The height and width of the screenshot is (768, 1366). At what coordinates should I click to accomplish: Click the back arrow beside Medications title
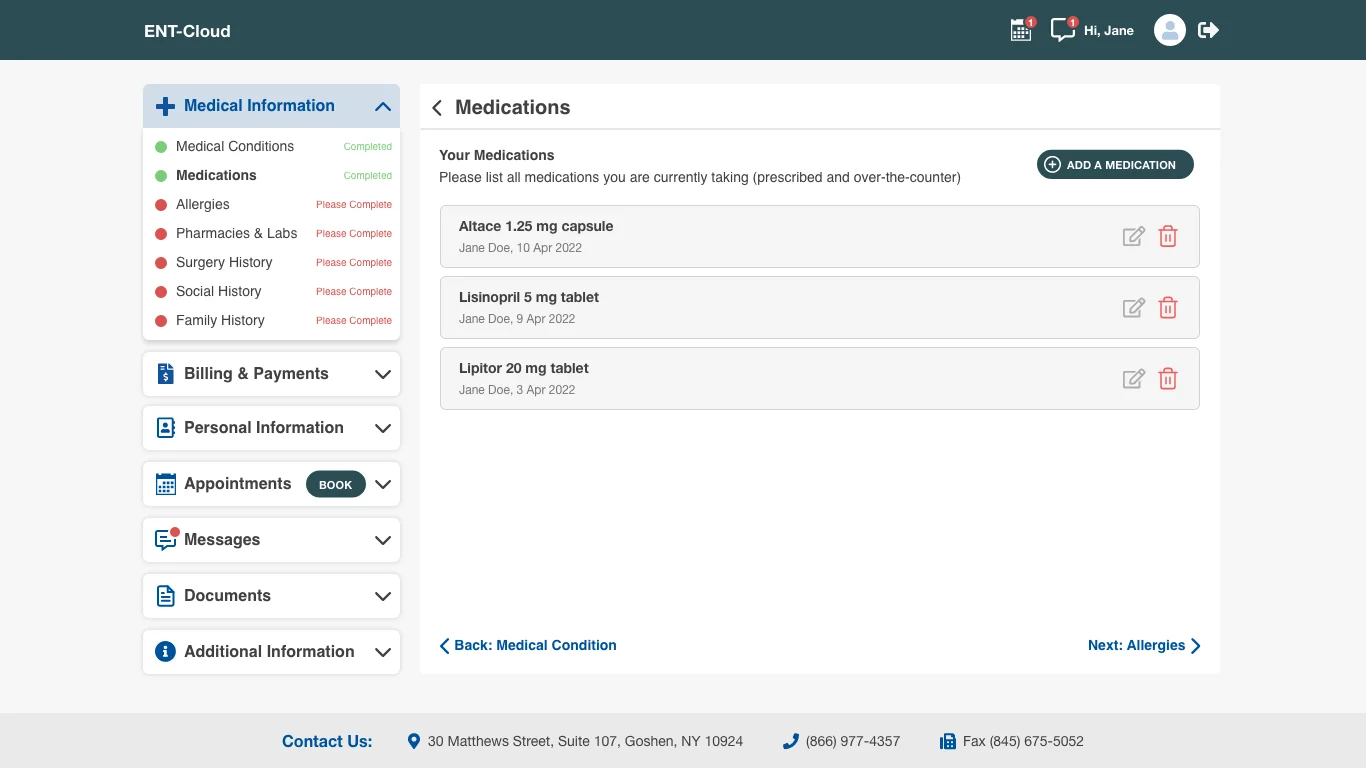(437, 108)
